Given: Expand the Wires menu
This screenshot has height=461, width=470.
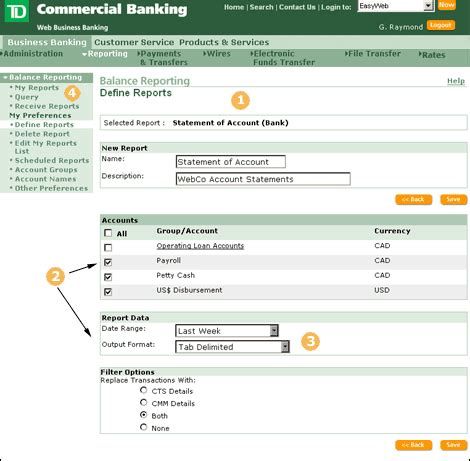Looking at the screenshot, I should coord(217,54).
